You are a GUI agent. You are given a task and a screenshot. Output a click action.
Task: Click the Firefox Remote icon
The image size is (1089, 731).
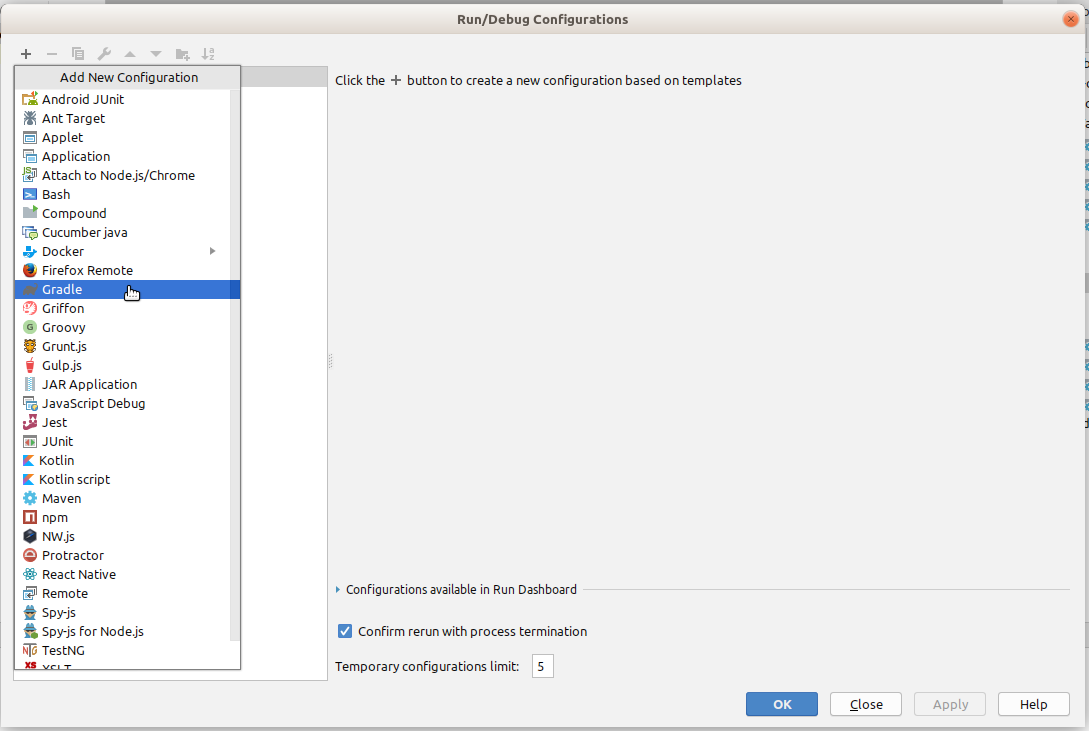(30, 270)
